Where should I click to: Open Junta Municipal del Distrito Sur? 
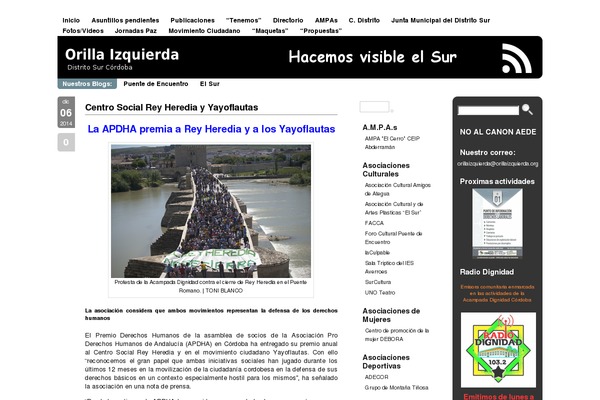[440, 20]
